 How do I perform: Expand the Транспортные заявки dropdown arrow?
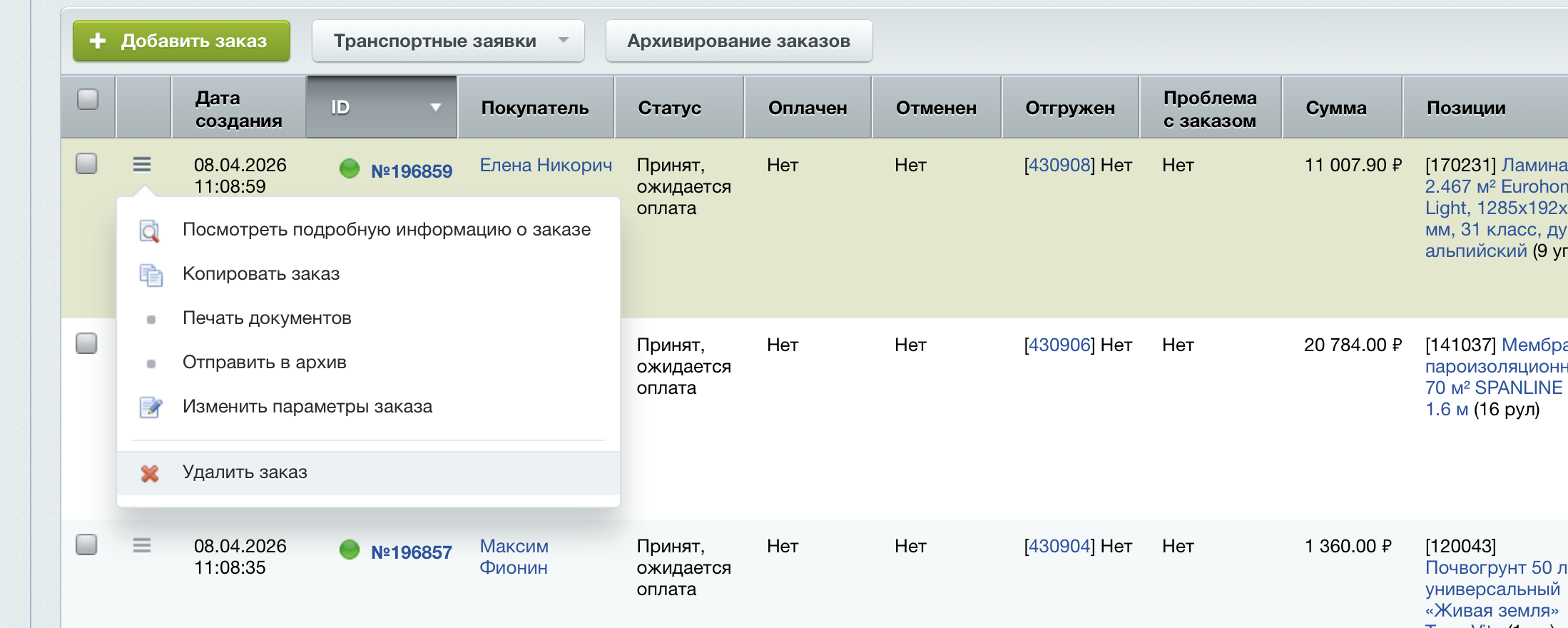click(x=564, y=40)
